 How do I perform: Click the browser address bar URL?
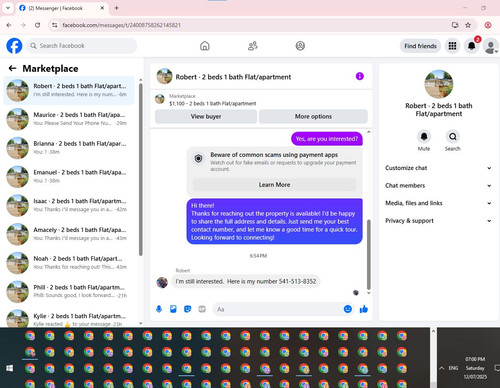pos(122,25)
